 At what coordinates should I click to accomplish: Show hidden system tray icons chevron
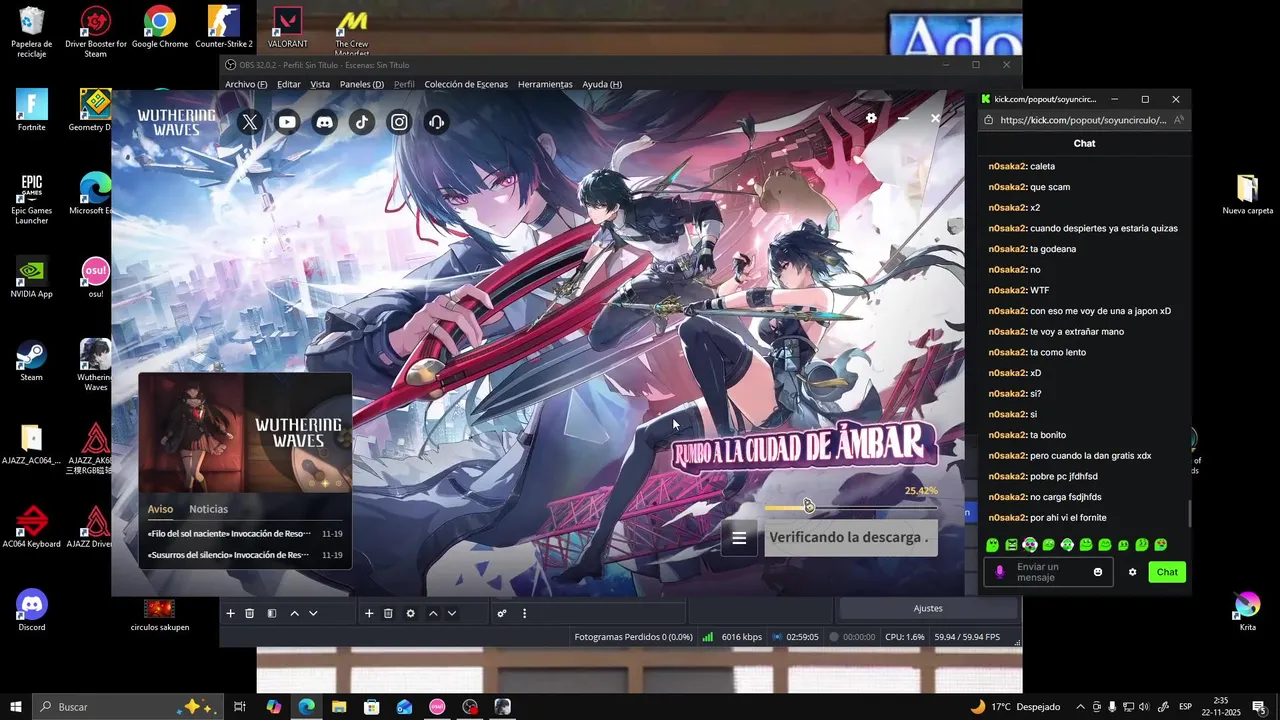[1080, 707]
